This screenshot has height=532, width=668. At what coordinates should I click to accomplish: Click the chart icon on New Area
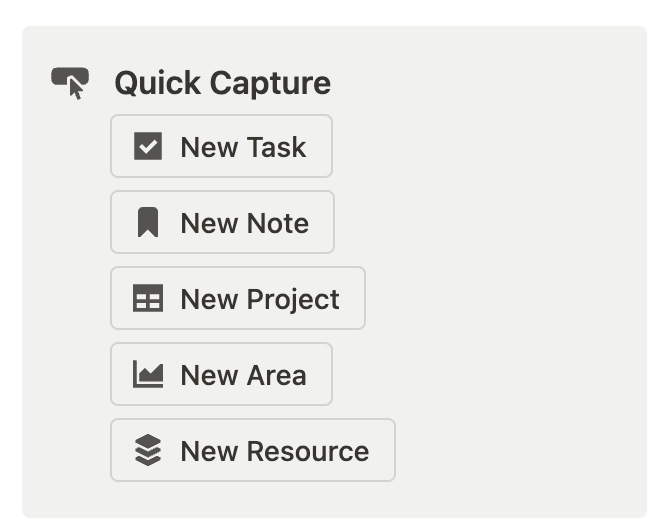pos(148,375)
